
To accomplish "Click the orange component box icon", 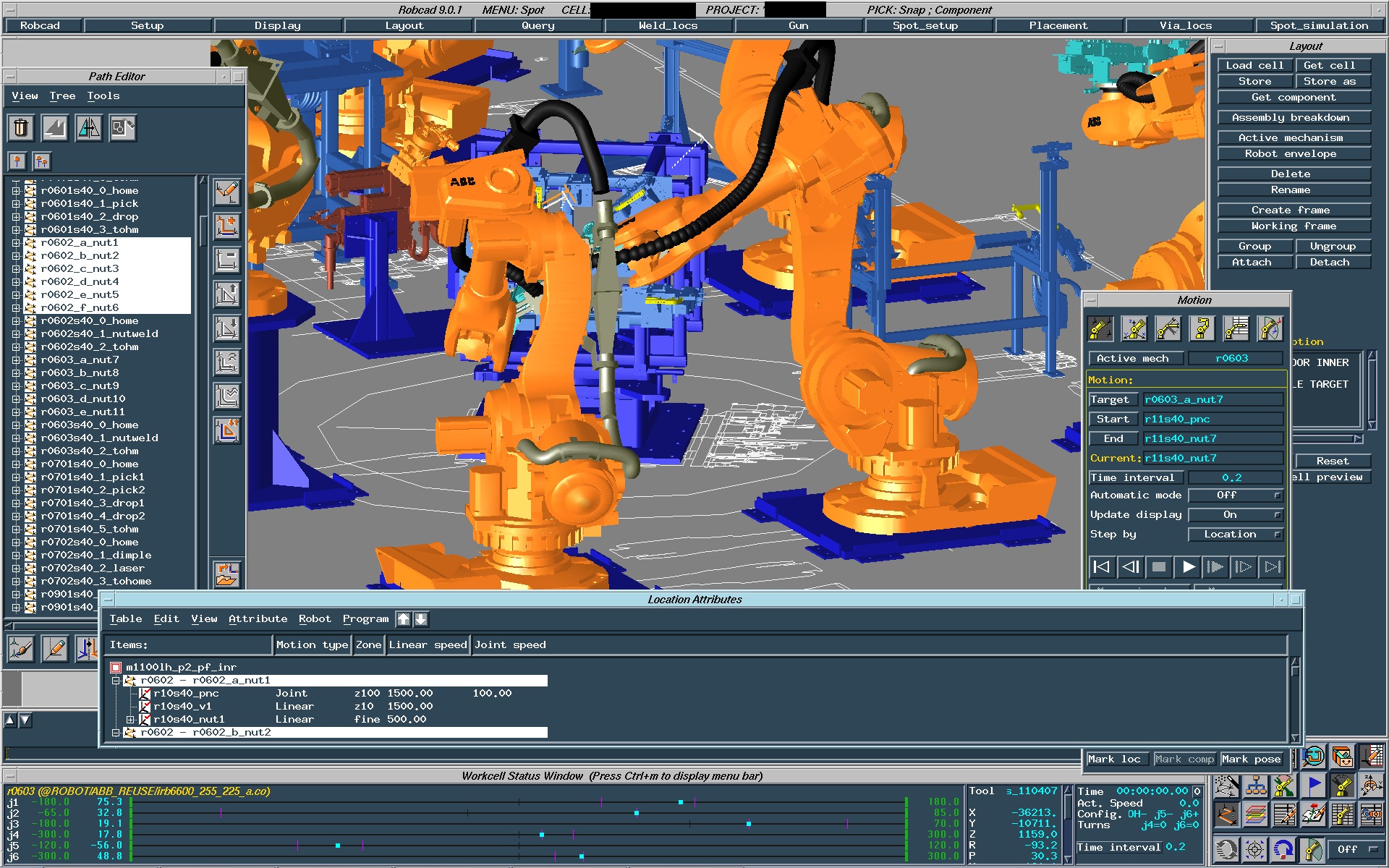I will [x=1342, y=757].
